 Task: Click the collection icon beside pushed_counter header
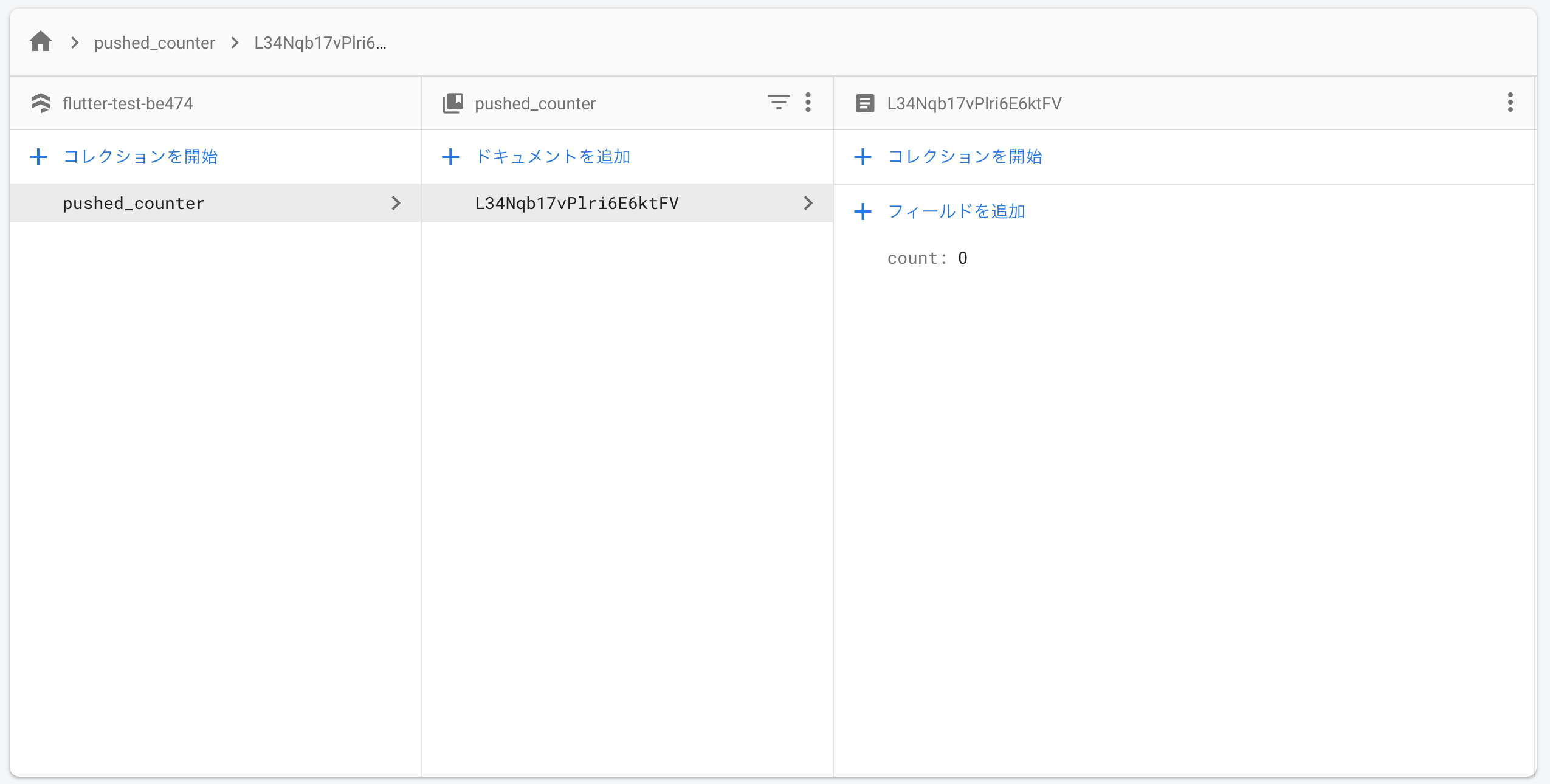(453, 103)
